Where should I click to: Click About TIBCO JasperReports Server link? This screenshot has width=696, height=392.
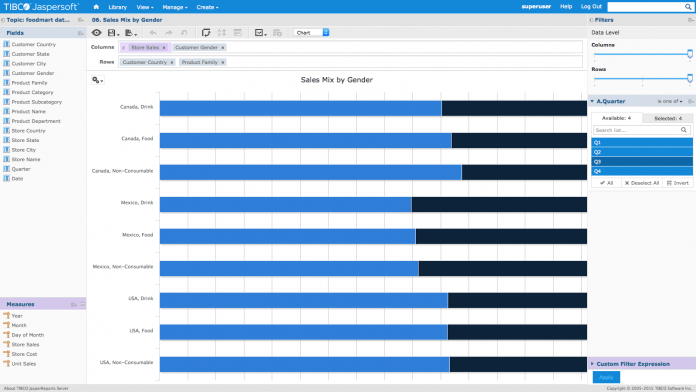tap(36, 388)
